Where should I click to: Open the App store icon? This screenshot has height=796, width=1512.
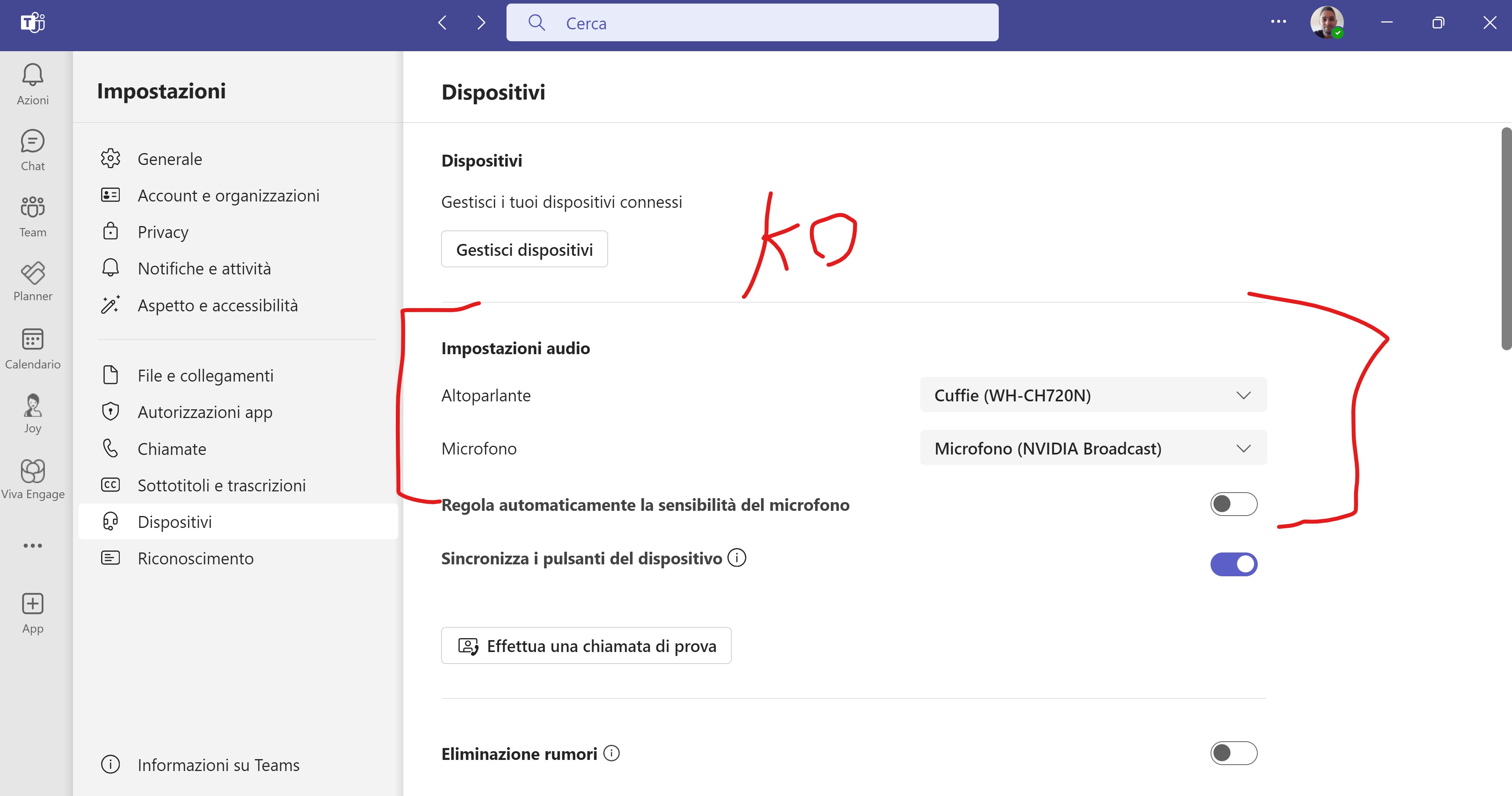click(x=33, y=614)
